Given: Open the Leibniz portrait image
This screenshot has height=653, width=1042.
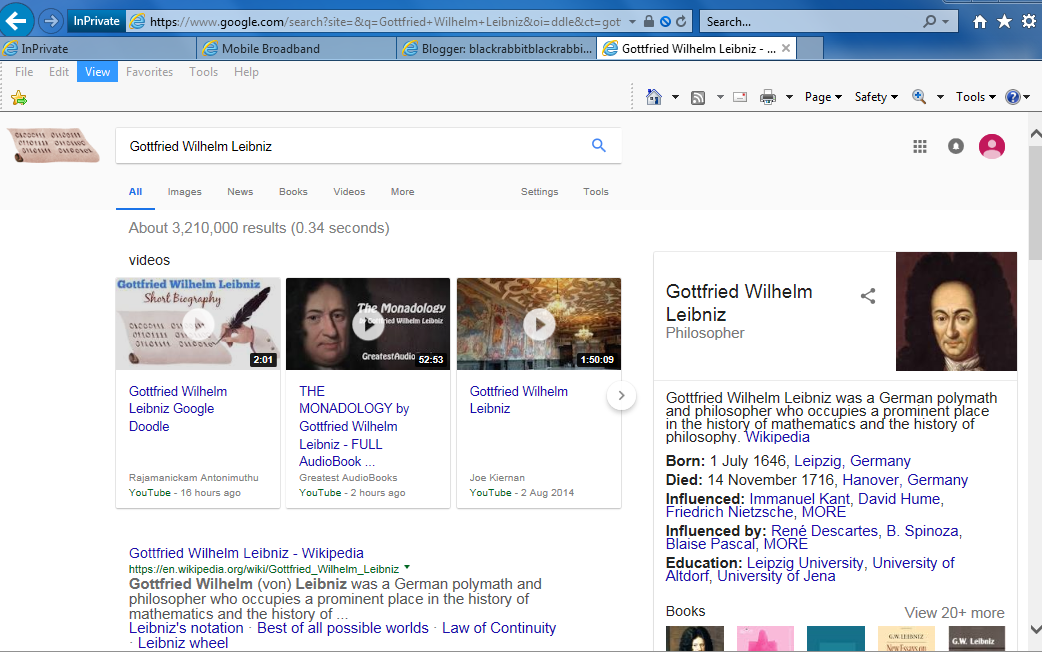Looking at the screenshot, I should click(x=956, y=311).
